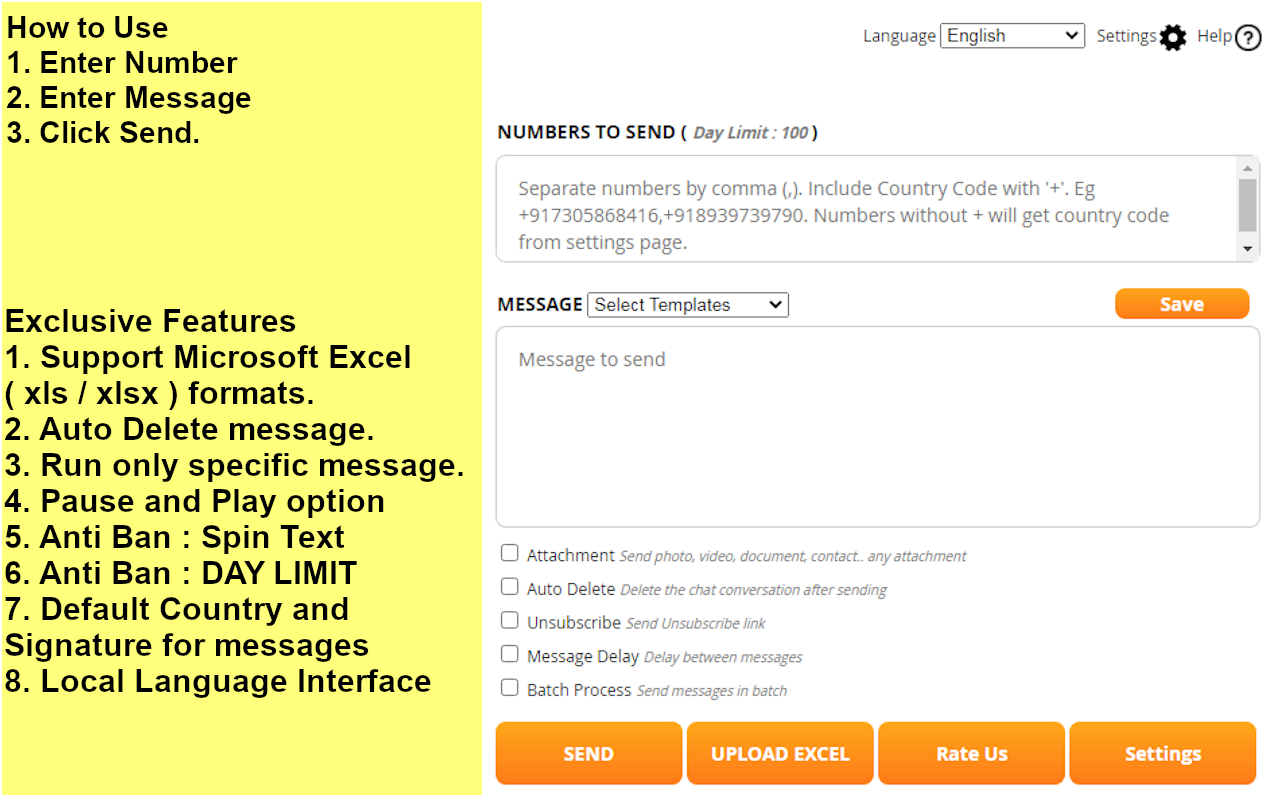Click the Rate Us button

tap(971, 753)
